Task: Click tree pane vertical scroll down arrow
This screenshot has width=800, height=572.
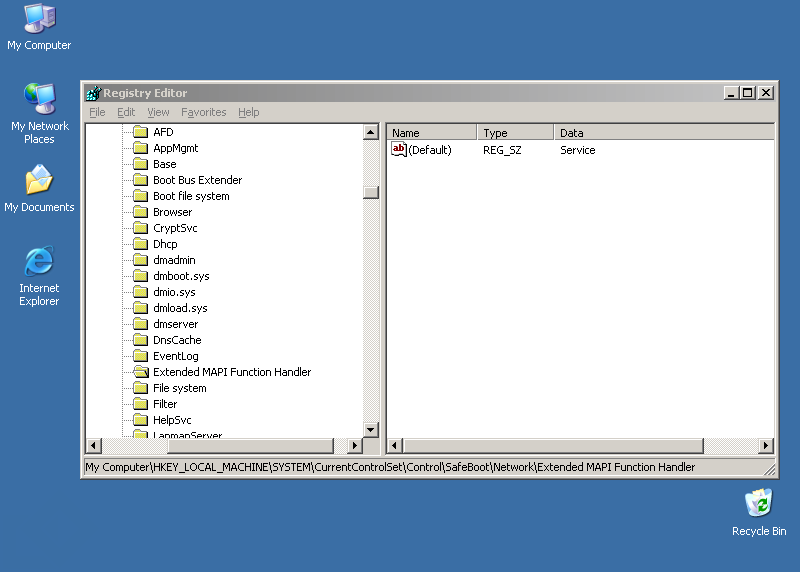Action: (371, 430)
